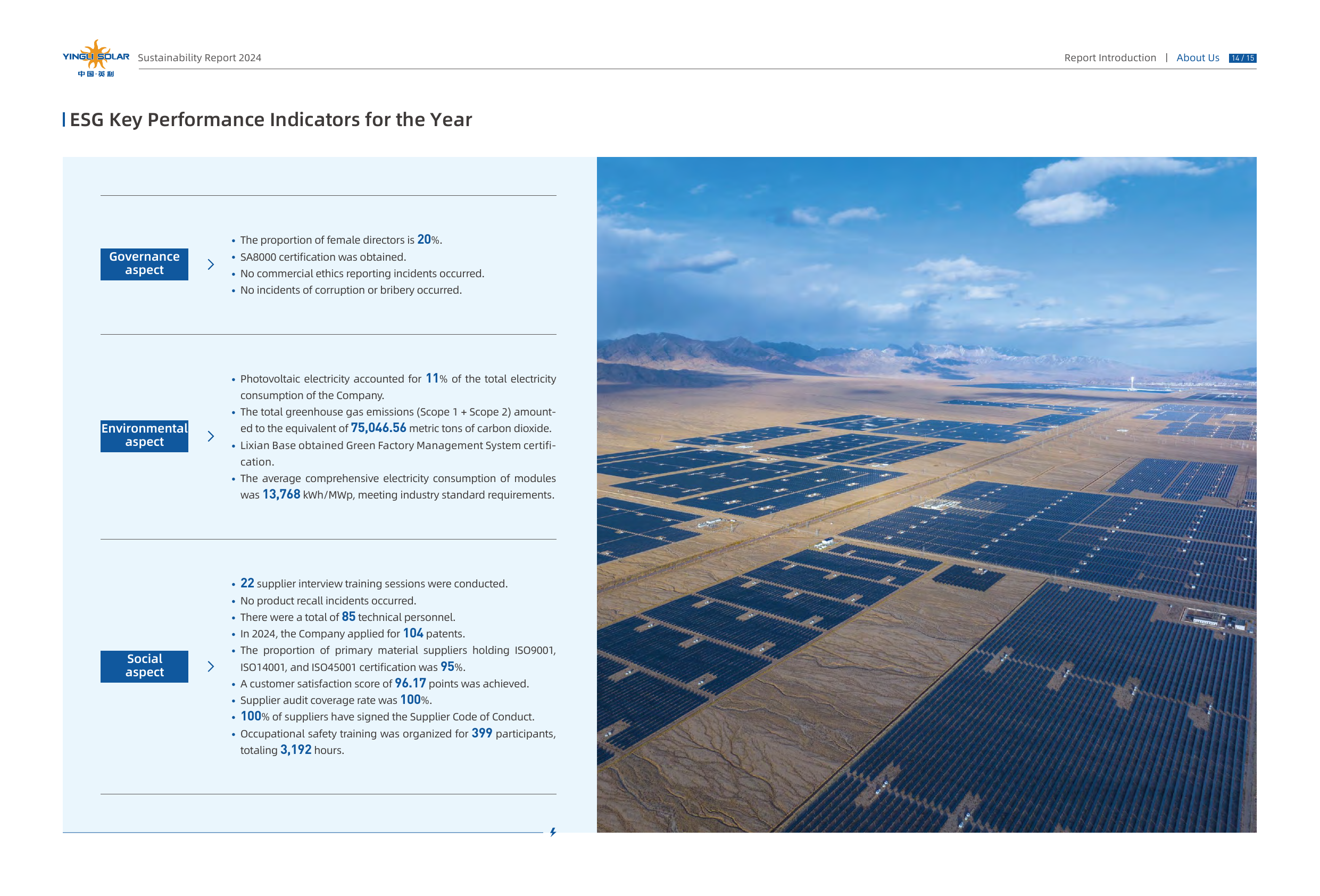Image resolution: width=1320 pixels, height=896 pixels.
Task: Click the 75,046.56 emissions figure
Action: tap(378, 428)
